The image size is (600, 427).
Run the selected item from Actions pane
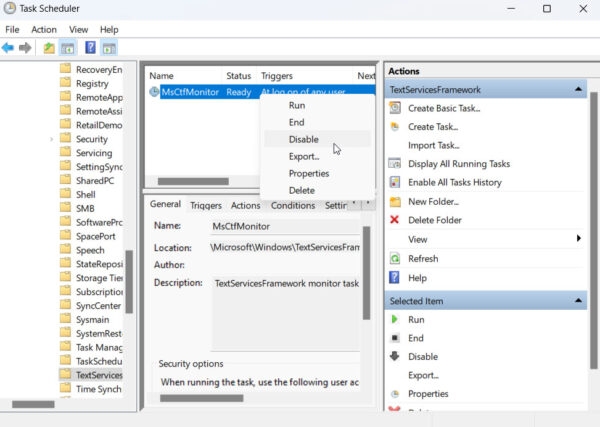point(416,319)
